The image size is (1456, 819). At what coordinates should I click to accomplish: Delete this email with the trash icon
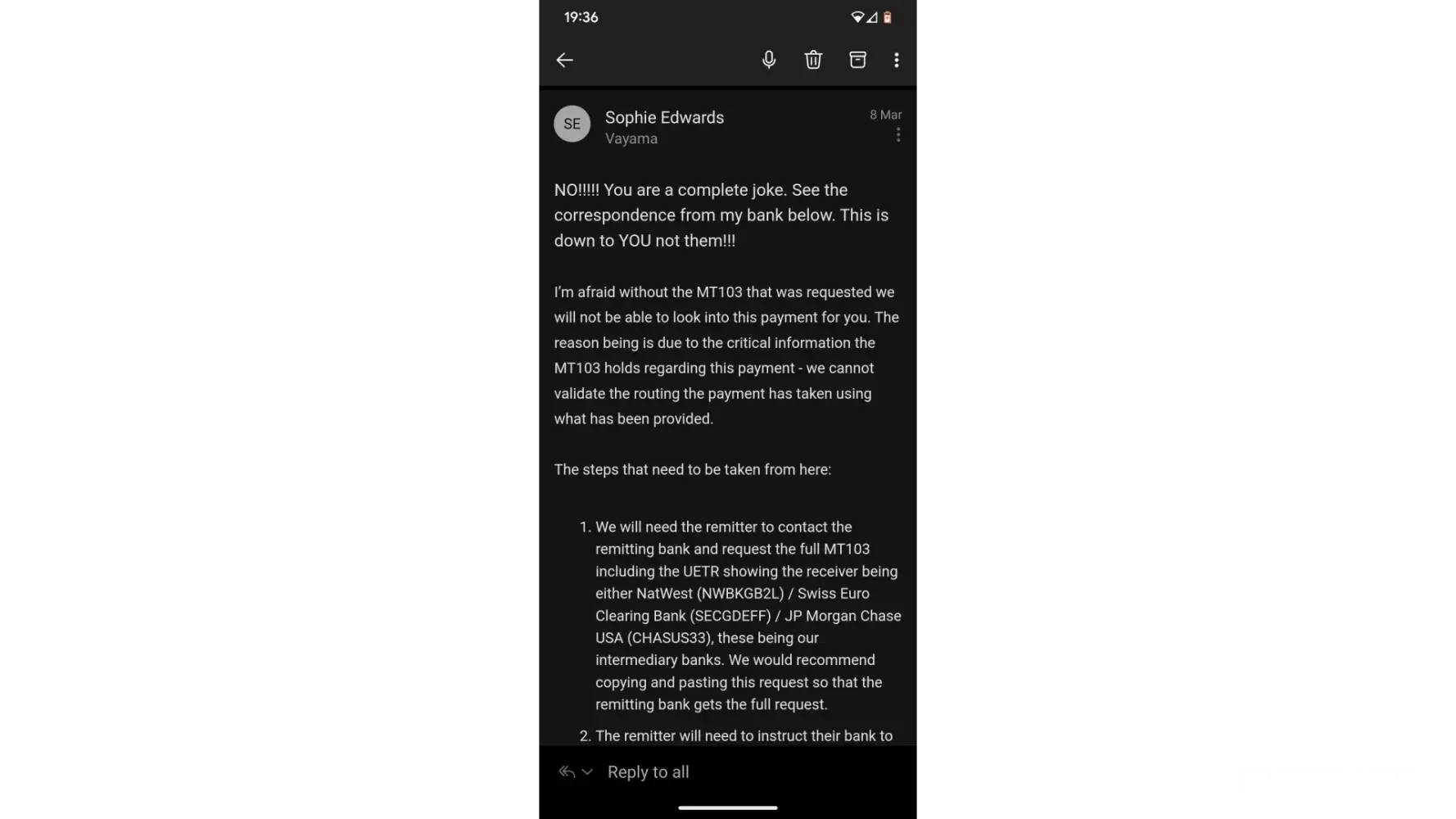pos(813,60)
